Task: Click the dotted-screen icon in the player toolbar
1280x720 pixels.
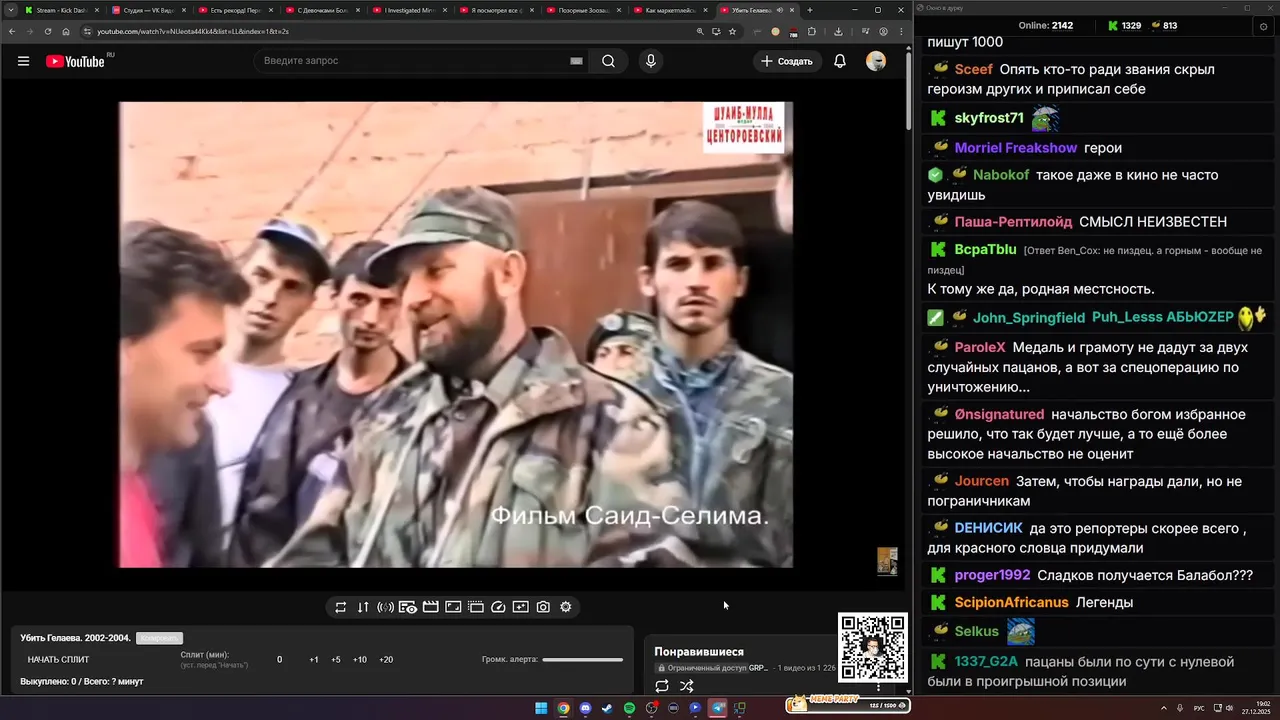Action: 476,607
